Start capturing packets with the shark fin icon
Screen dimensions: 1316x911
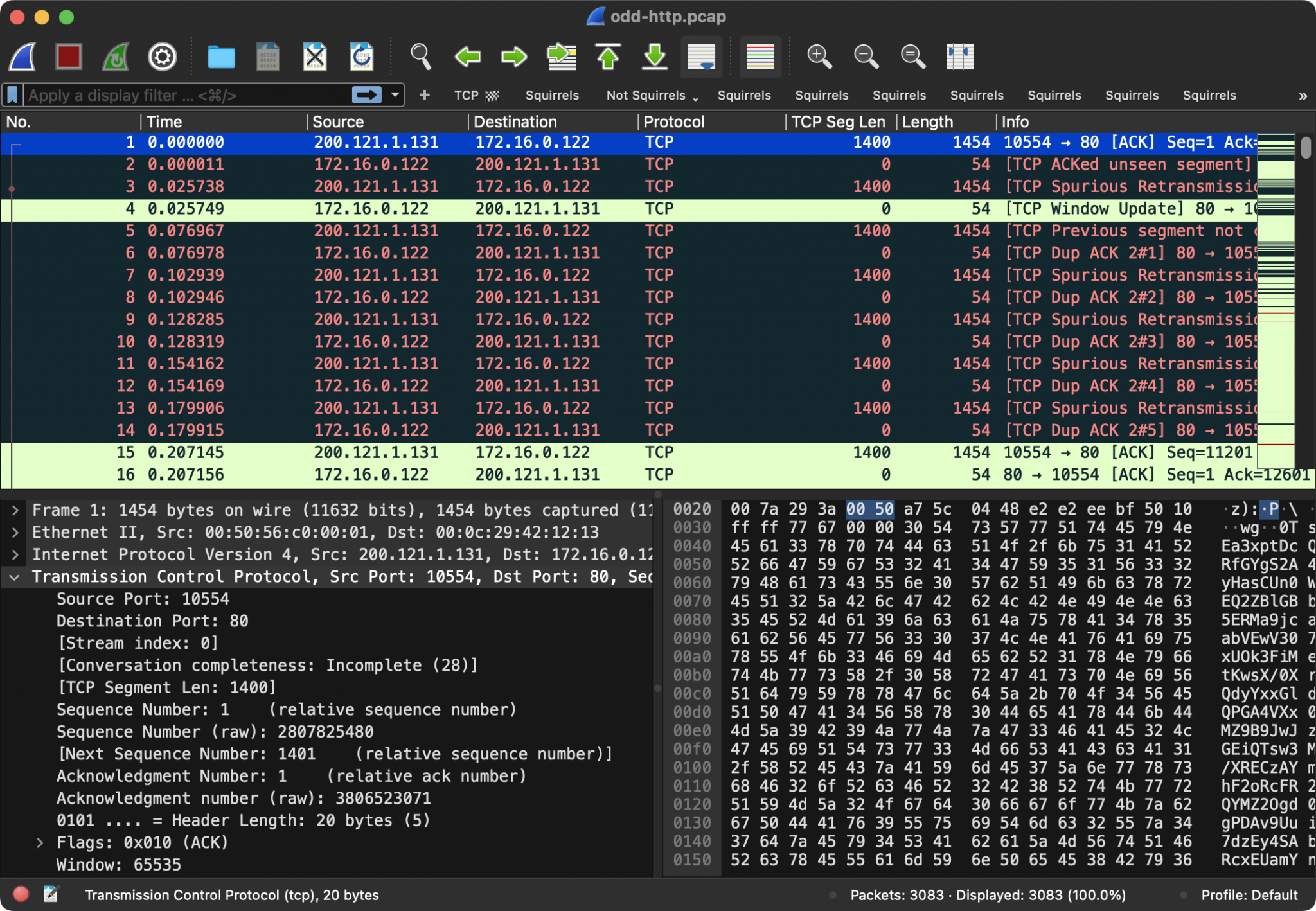click(x=23, y=57)
